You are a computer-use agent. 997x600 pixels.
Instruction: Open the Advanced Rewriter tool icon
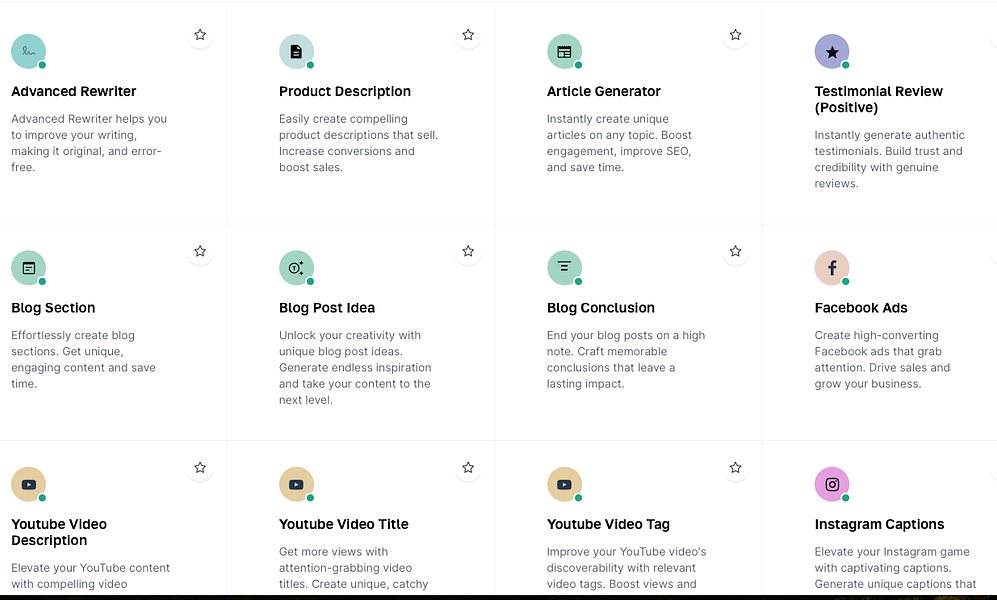pos(29,51)
